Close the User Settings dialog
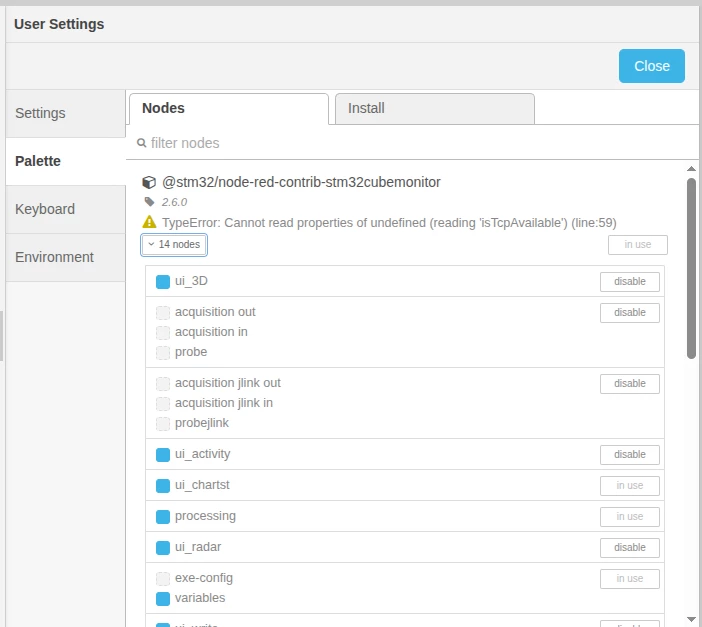702x627 pixels. pyautogui.click(x=651, y=66)
